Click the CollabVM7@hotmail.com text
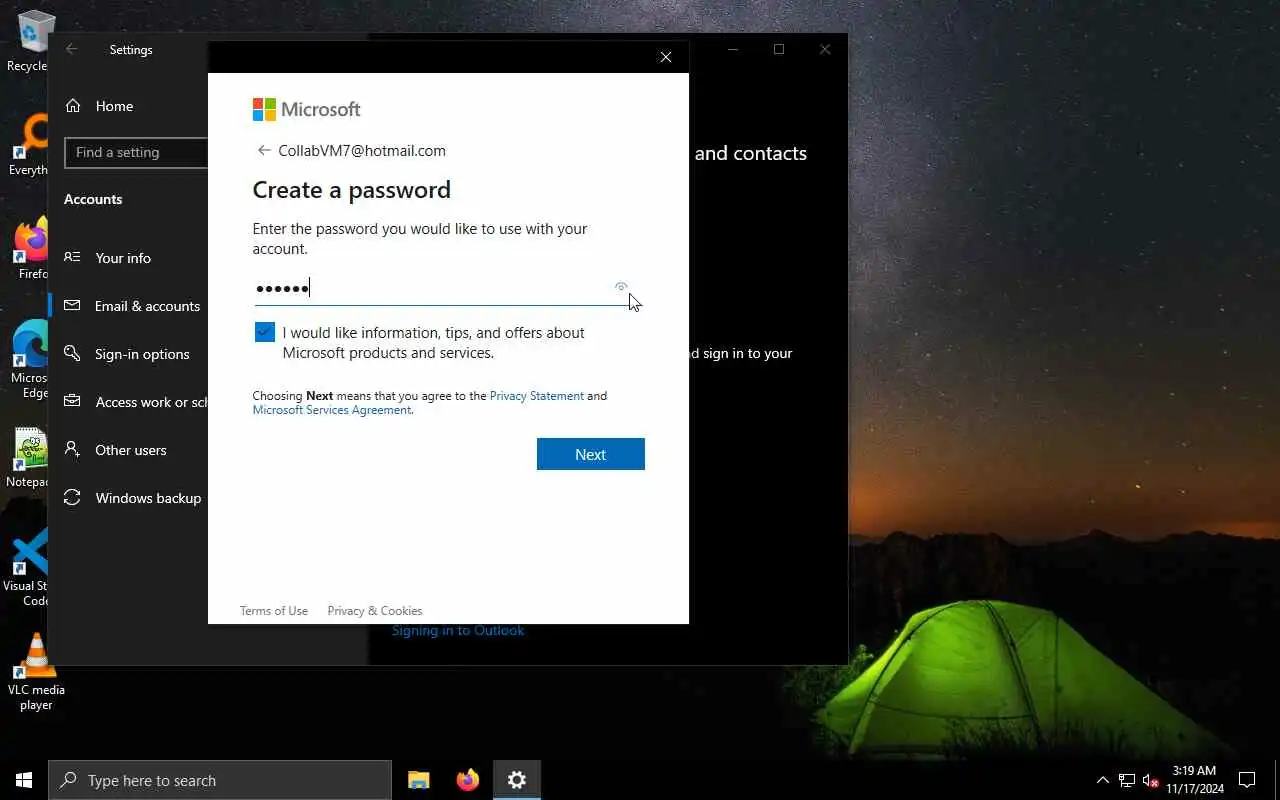Viewport: 1280px width, 800px height. 362,151
